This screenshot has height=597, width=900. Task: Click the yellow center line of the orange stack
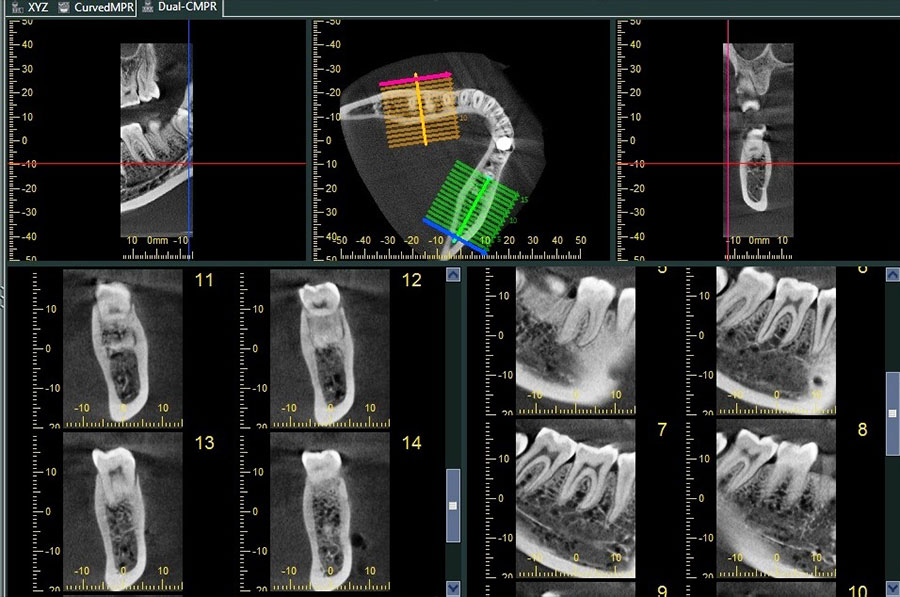pyautogui.click(x=422, y=110)
